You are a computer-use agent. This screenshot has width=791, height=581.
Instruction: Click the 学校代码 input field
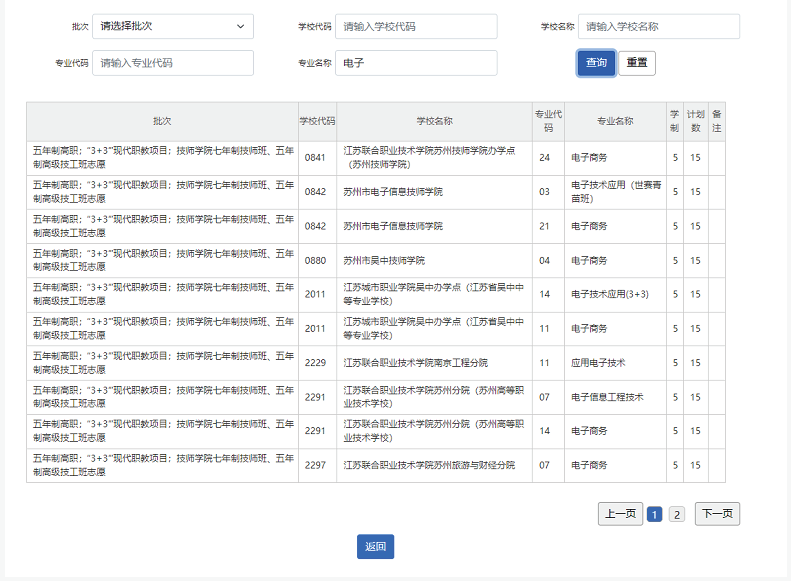(x=416, y=27)
